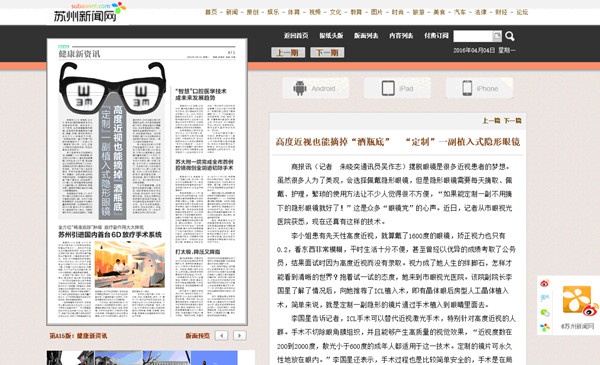
Task: Open the calendar date picker icon
Action: coord(497,36)
